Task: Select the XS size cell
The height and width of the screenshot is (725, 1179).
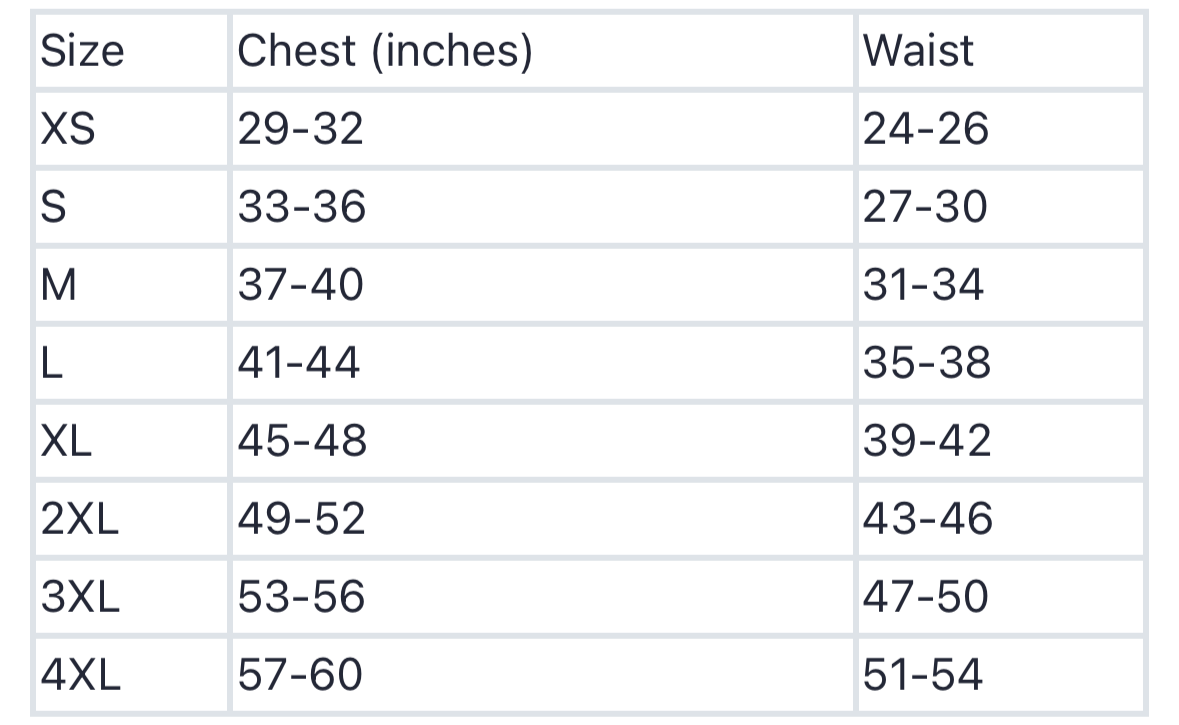Action: click(x=69, y=129)
